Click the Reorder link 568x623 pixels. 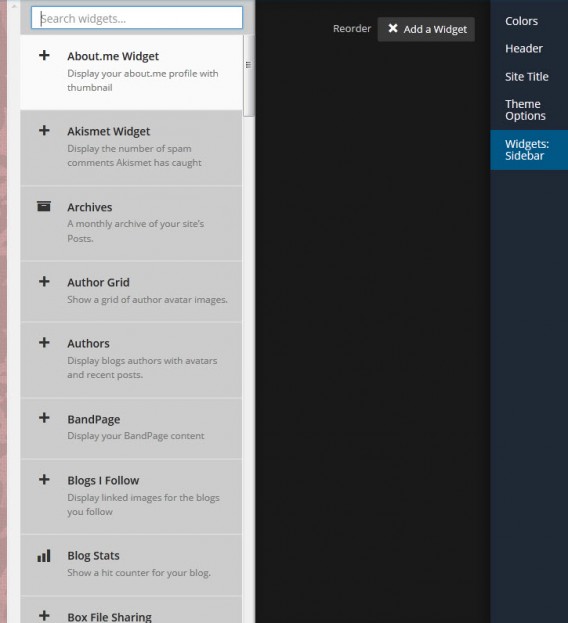coord(352,29)
